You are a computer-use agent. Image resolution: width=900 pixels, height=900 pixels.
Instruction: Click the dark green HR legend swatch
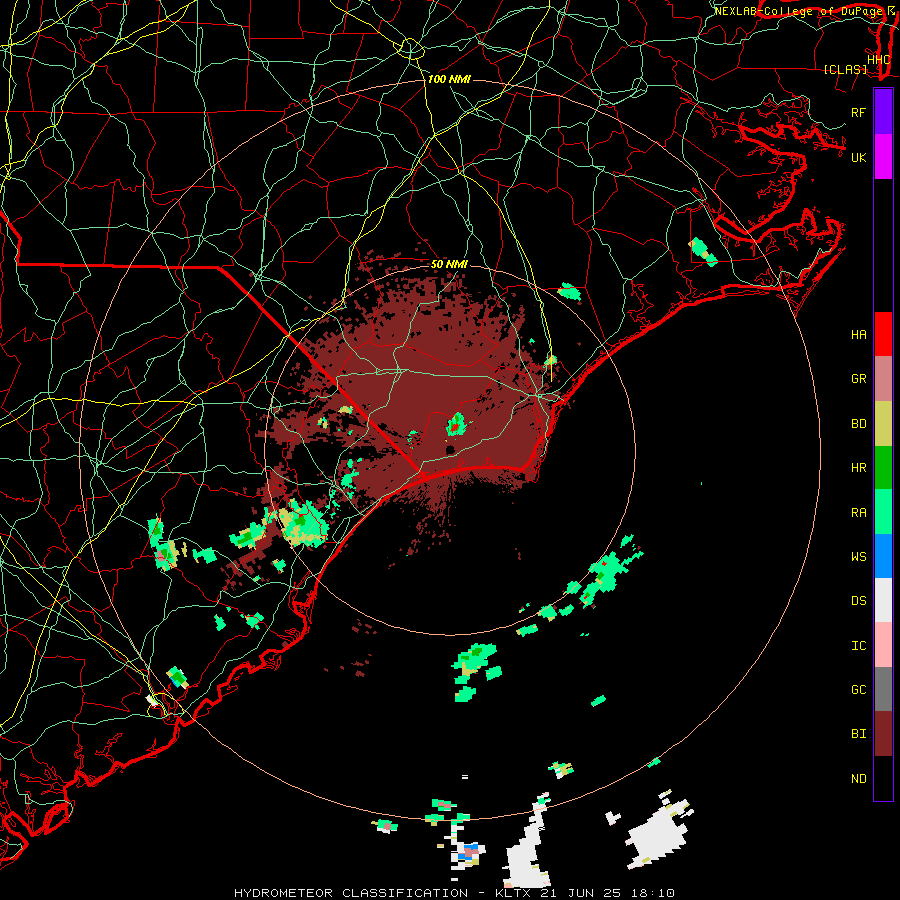[x=883, y=468]
